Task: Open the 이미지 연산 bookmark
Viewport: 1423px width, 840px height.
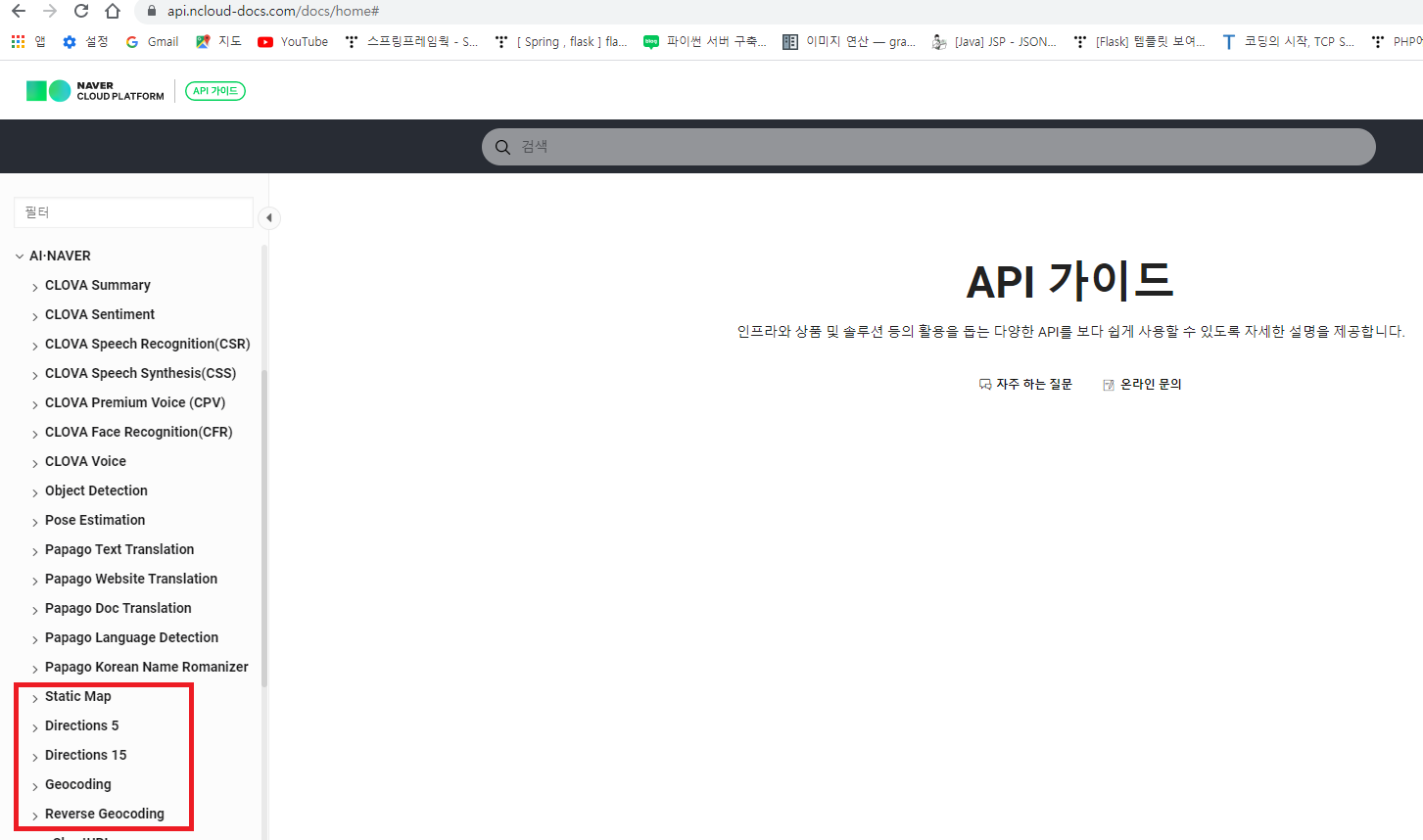Action: click(849, 42)
